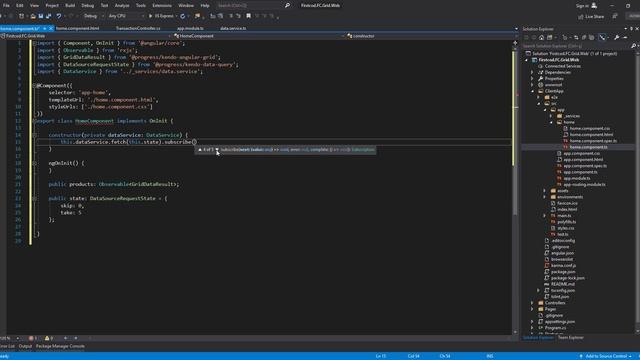Switch to data.service.ts tab
This screenshot has height=360, width=640.
233,28
